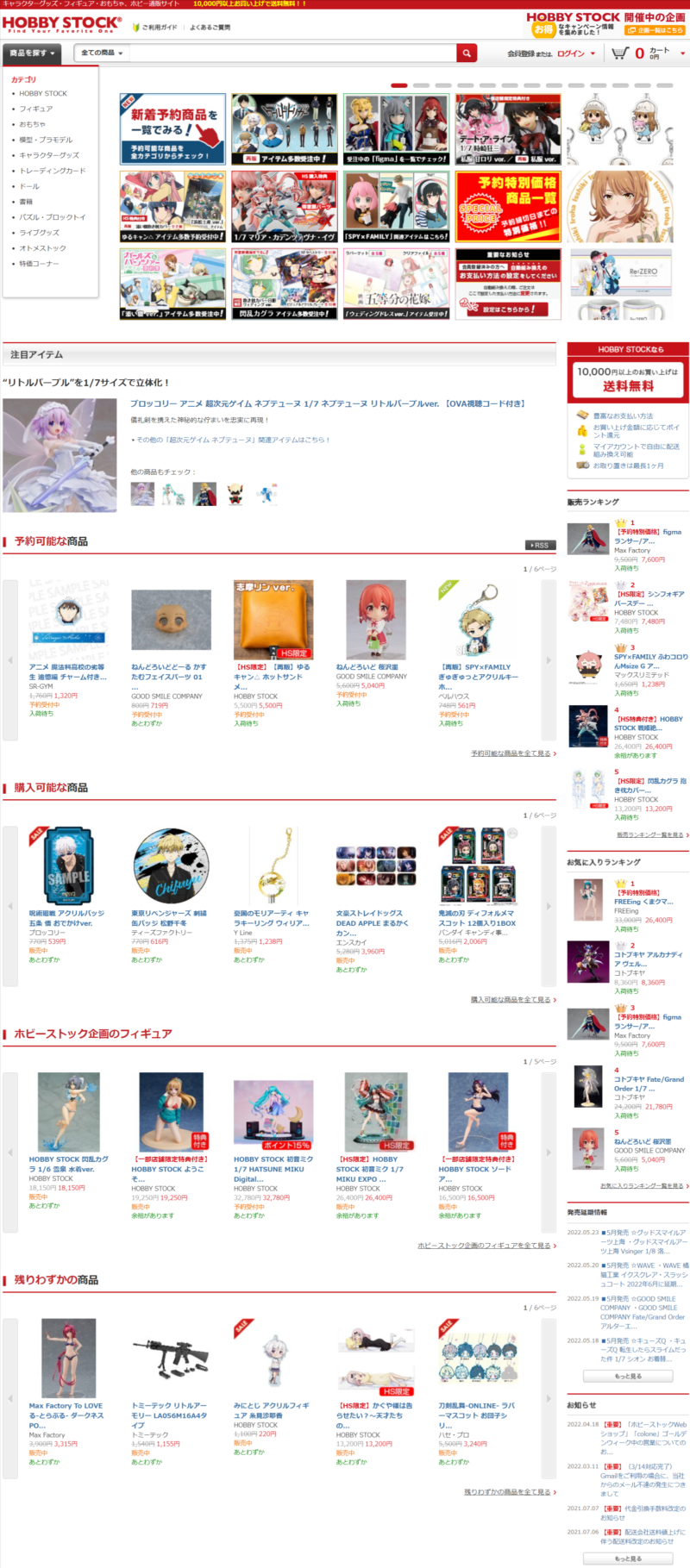Expand the ログイン login dropdown arrow
690x1568 pixels.
(x=593, y=53)
